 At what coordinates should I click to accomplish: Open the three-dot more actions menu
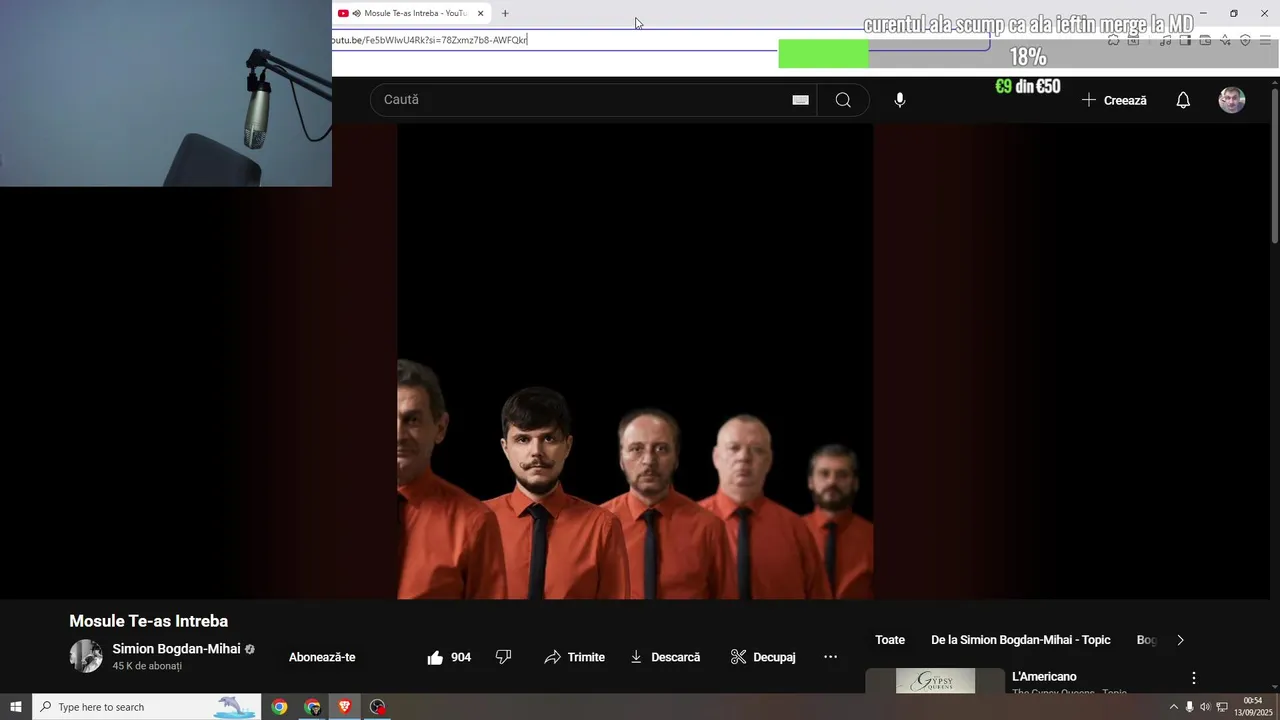pos(830,657)
